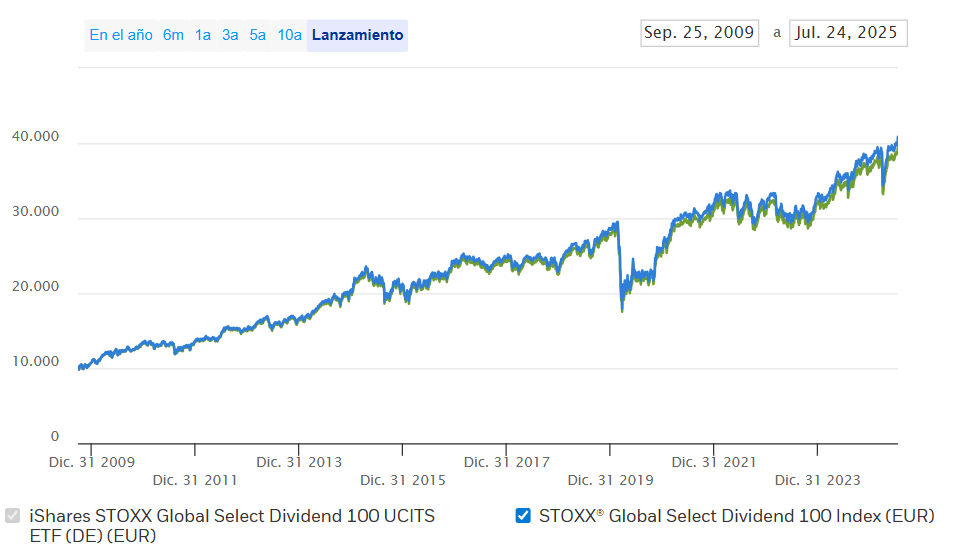Viewport: 960px width, 550px height.
Task: Click the 'Dic. 31 2023' axis label
Action: tap(818, 480)
